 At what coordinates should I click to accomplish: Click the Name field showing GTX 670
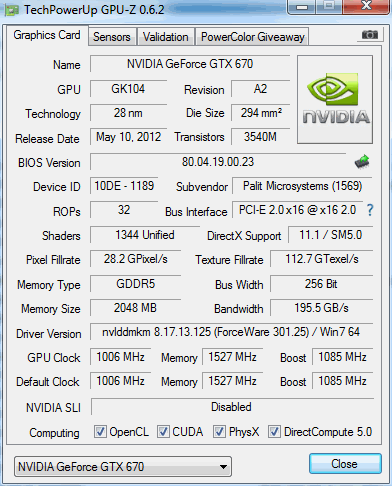190,64
